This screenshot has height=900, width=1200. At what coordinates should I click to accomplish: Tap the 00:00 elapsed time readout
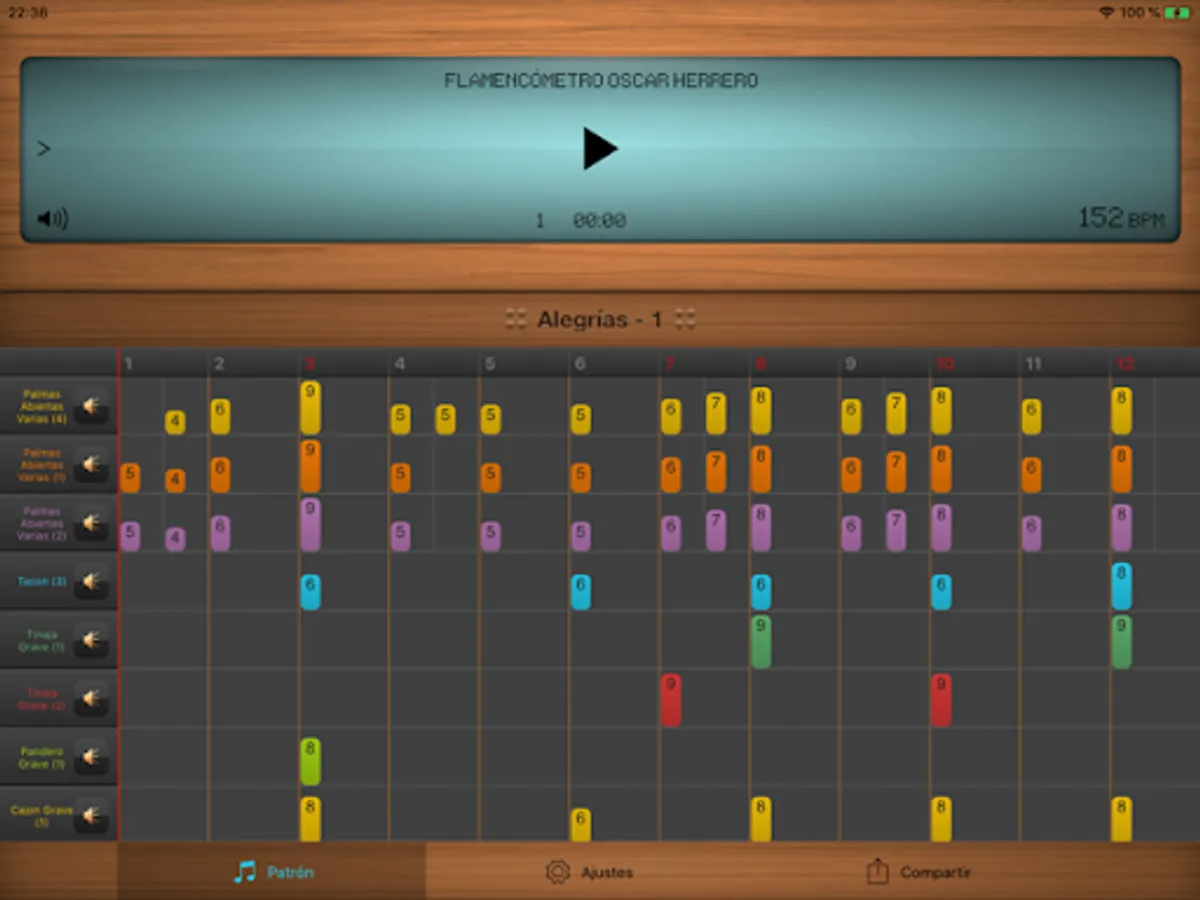(x=599, y=221)
